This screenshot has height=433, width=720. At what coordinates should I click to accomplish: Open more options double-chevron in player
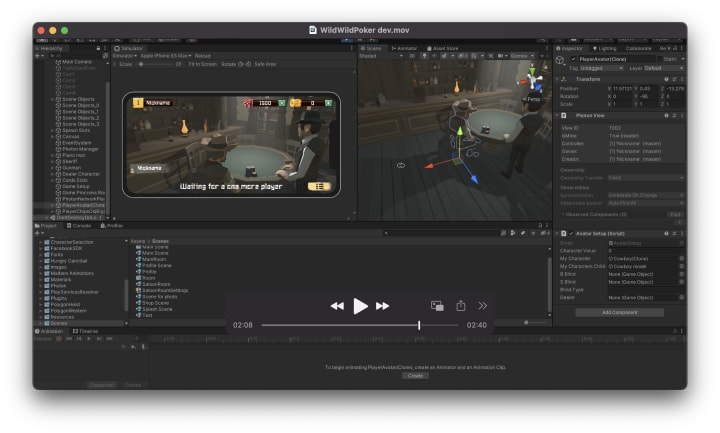click(482, 306)
